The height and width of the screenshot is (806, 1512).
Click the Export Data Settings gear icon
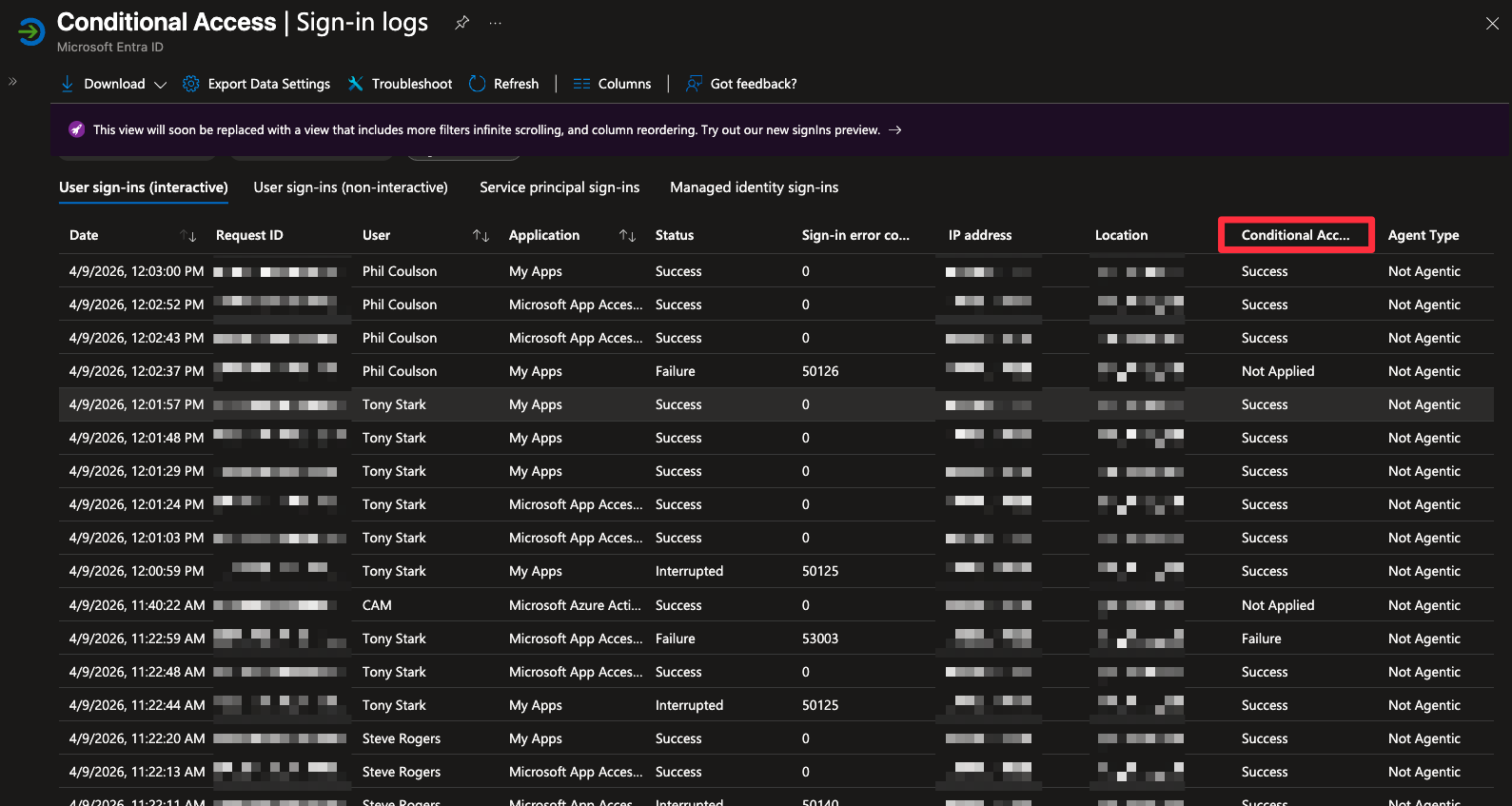tap(191, 84)
